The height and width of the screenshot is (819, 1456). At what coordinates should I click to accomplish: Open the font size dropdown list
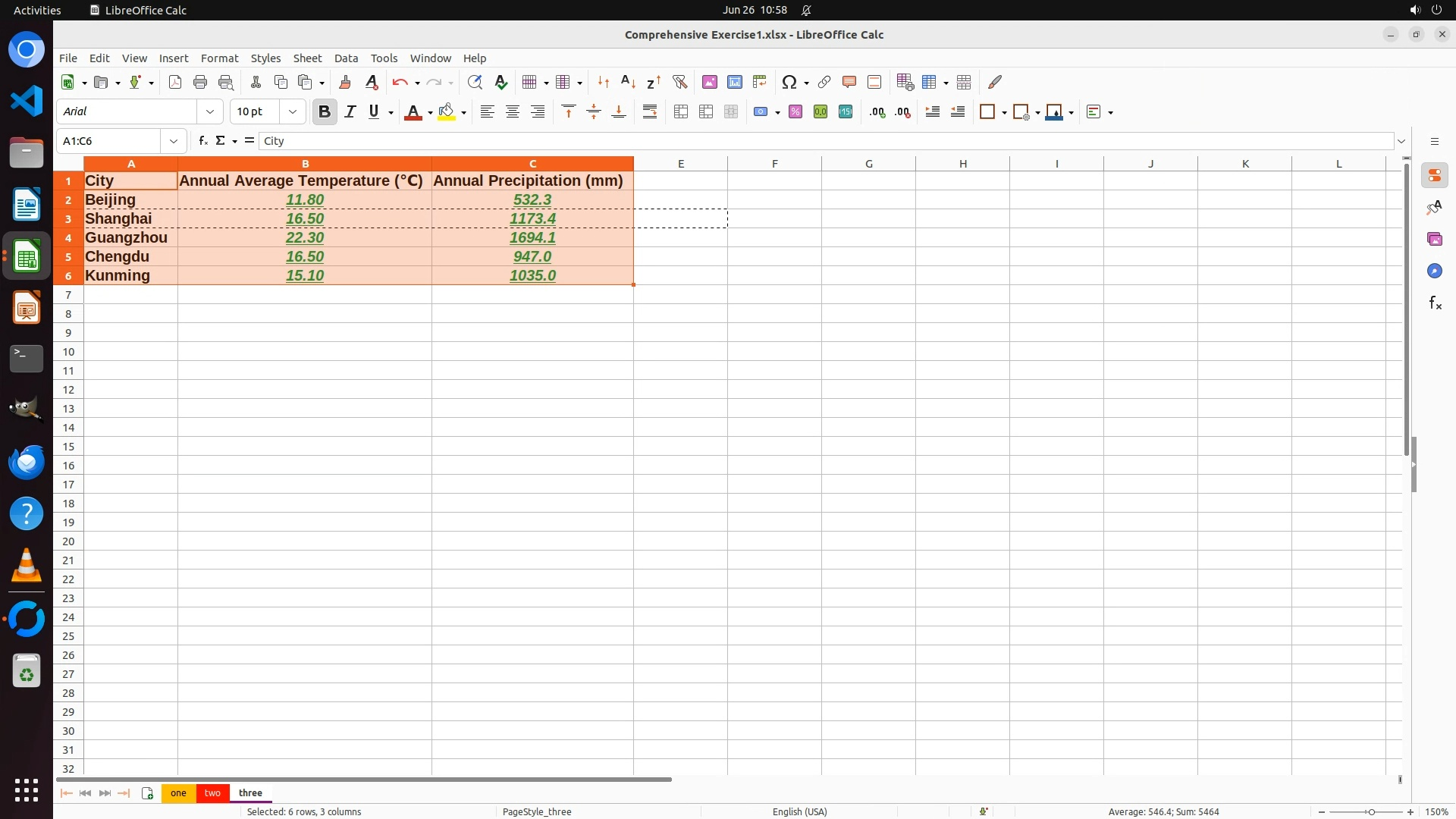(293, 111)
